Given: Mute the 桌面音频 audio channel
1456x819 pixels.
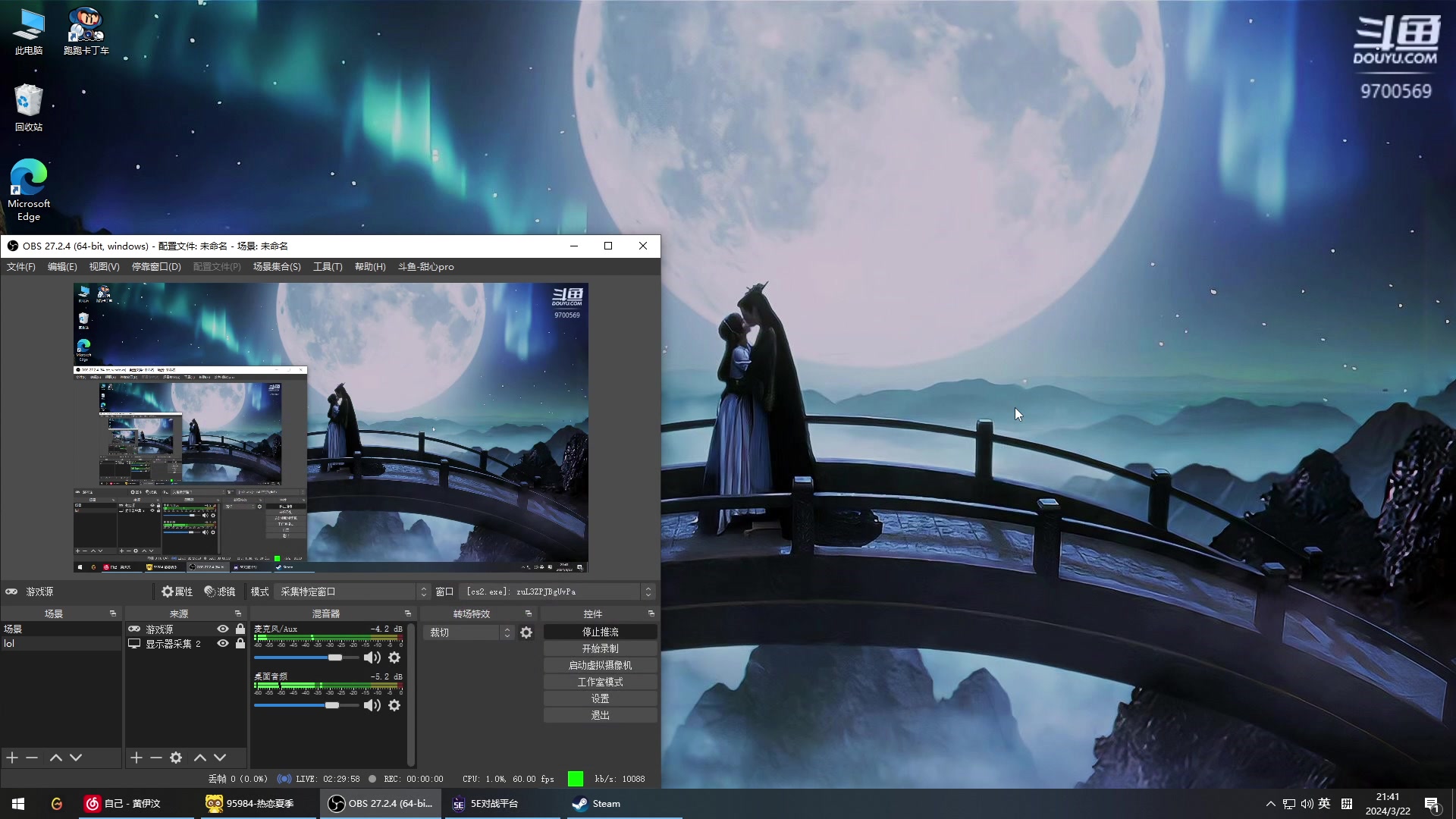Looking at the screenshot, I should [x=372, y=705].
